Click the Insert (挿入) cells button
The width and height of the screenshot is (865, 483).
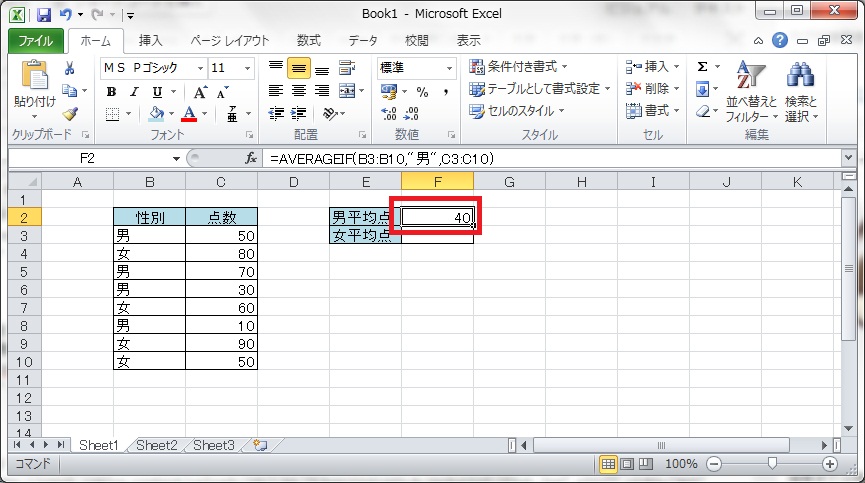click(652, 67)
